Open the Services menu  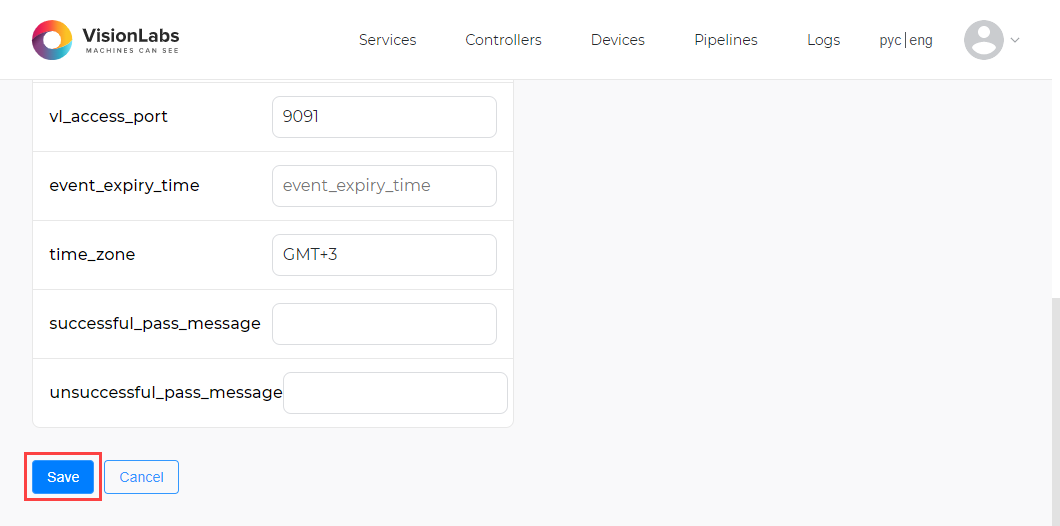click(x=387, y=40)
